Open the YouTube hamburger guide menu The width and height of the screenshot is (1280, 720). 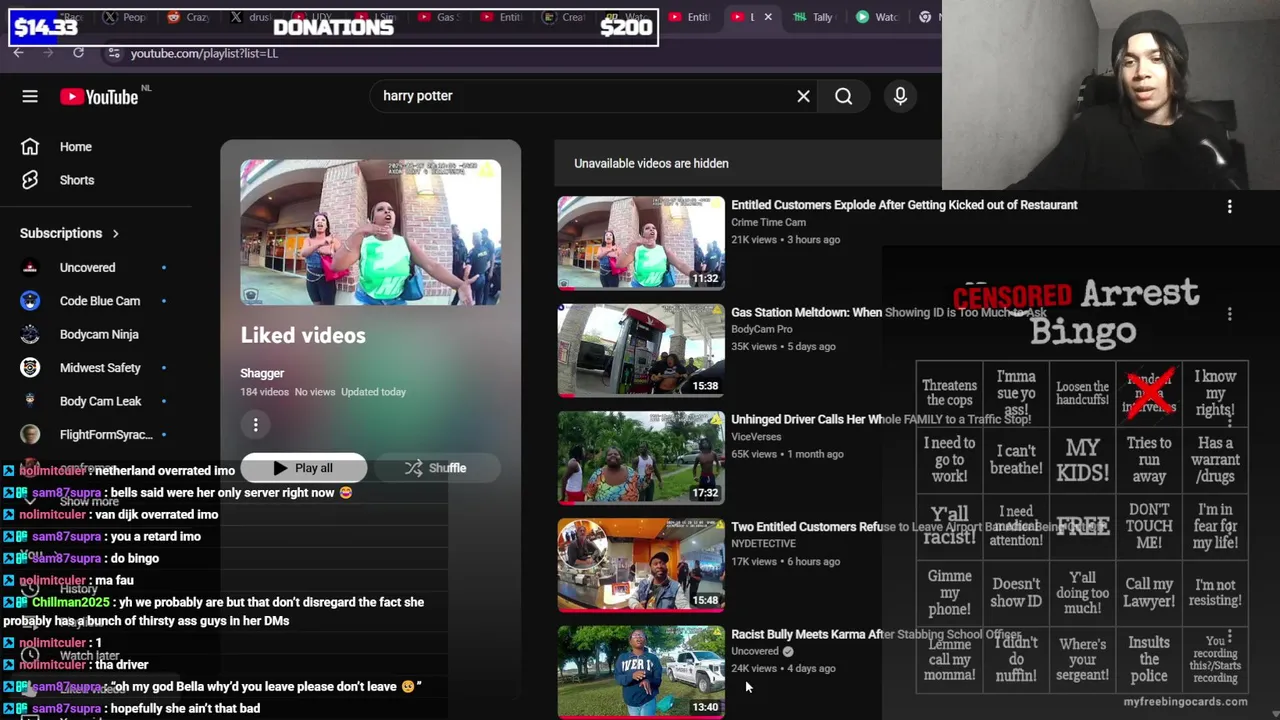pyautogui.click(x=30, y=96)
